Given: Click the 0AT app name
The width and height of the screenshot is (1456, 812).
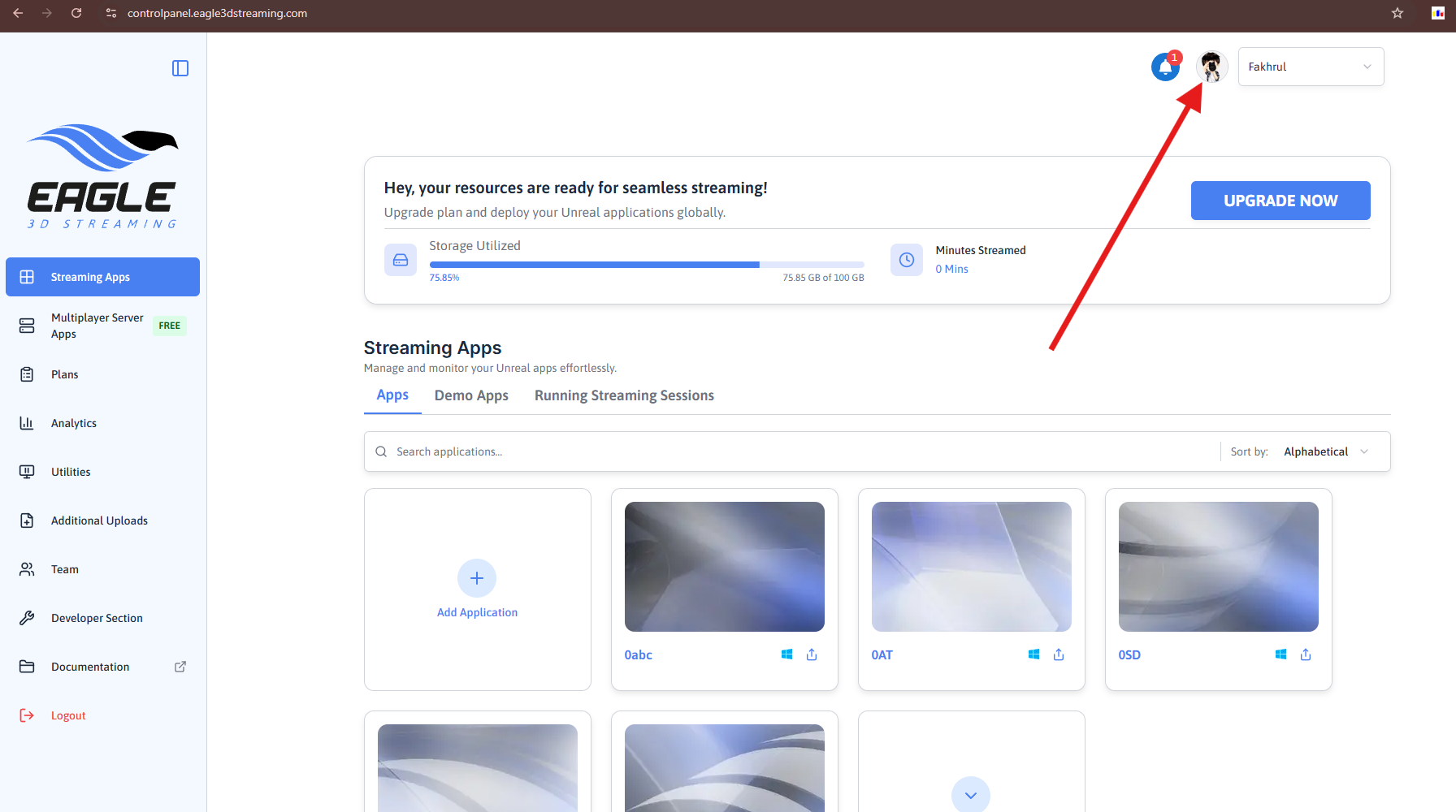Looking at the screenshot, I should point(882,655).
